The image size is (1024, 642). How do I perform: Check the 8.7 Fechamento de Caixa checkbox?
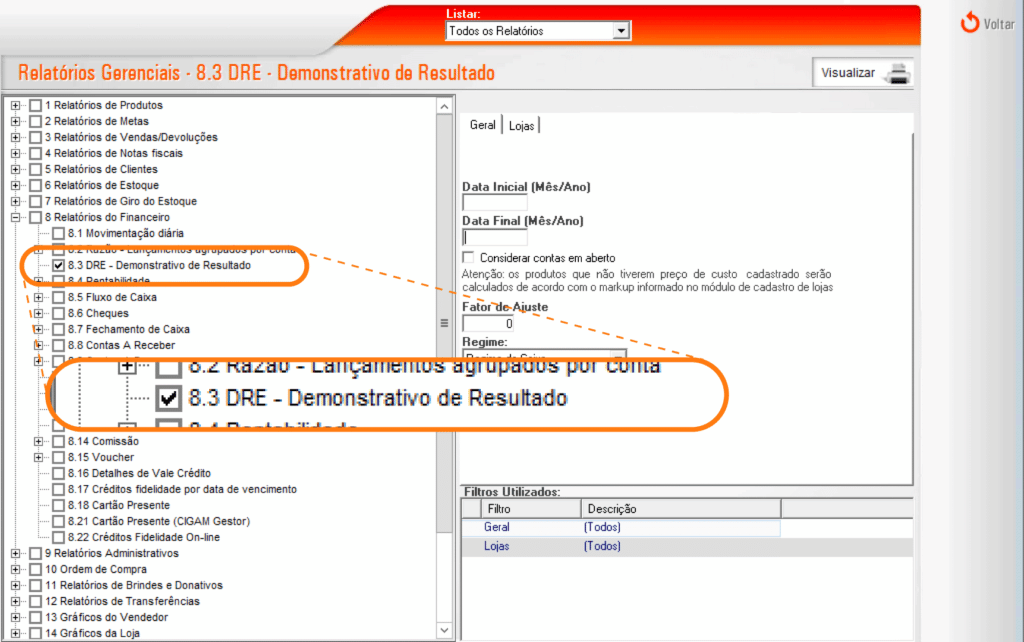tap(59, 329)
